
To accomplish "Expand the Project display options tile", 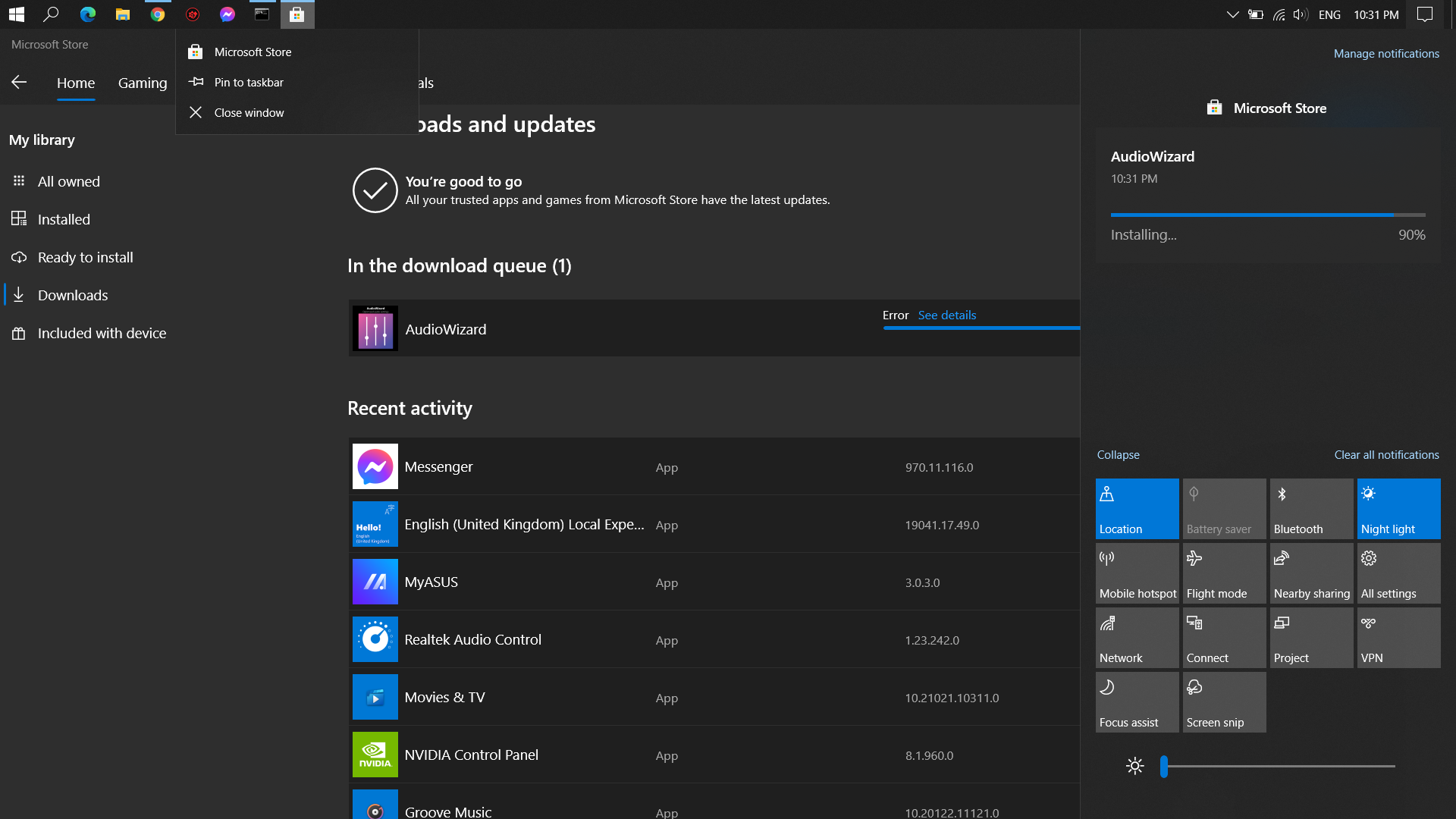I will 1311,638.
